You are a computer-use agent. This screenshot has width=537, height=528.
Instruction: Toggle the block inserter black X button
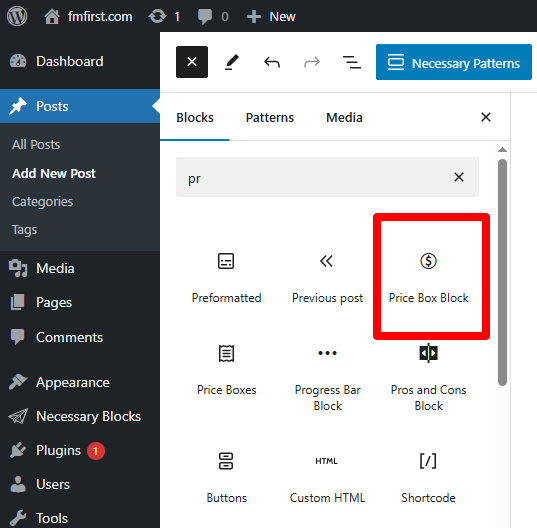(x=192, y=62)
